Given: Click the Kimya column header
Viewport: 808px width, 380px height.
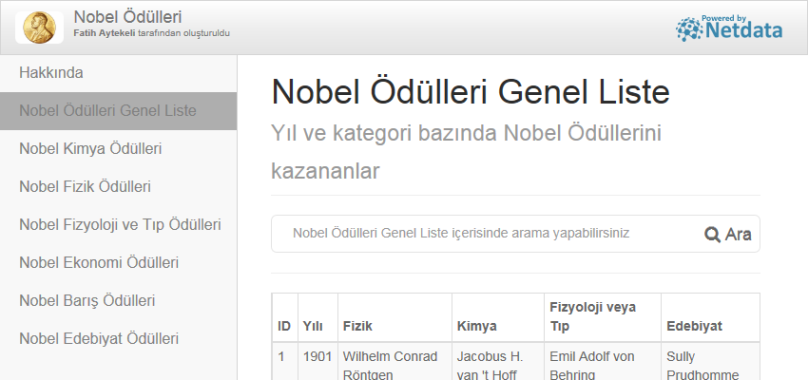Looking at the screenshot, I should [498, 317].
